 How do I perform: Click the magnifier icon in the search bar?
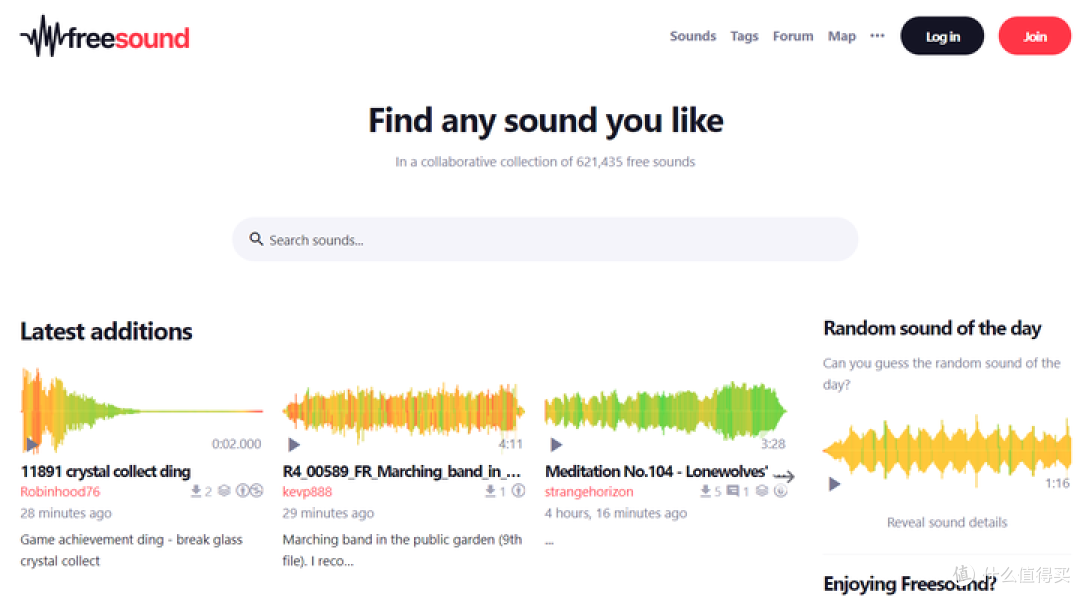coord(256,239)
